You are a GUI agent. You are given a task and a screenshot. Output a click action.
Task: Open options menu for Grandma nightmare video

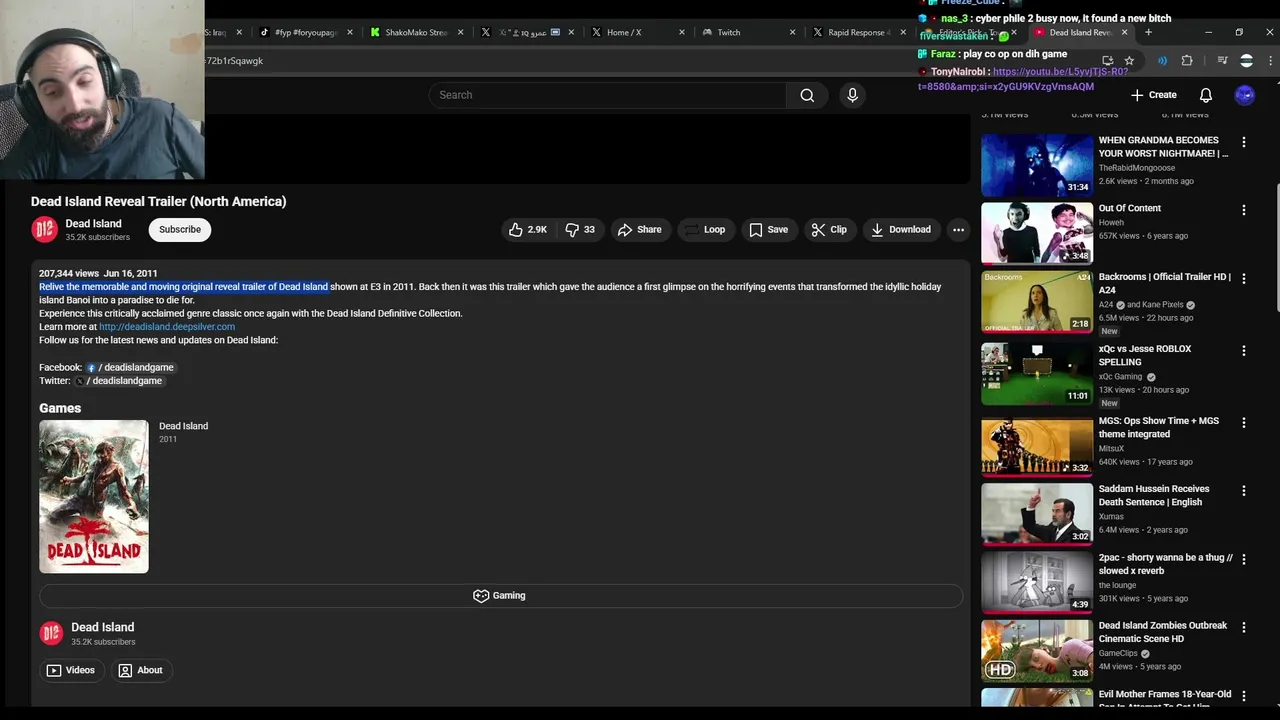1244,142
